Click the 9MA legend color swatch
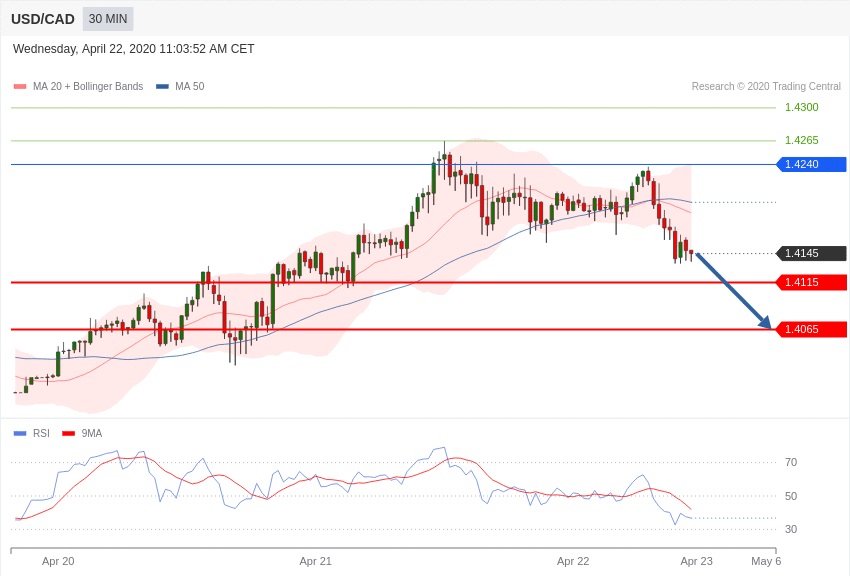 coord(68,433)
